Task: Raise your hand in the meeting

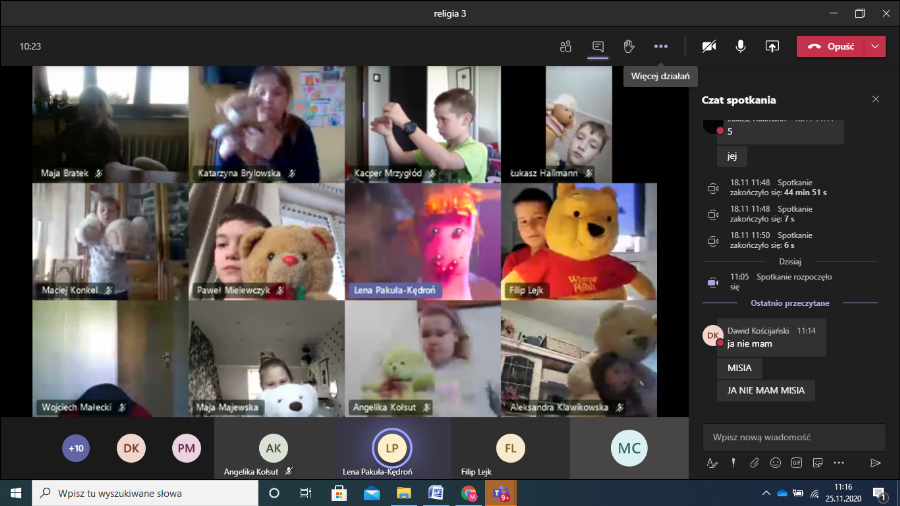Action: 629,46
